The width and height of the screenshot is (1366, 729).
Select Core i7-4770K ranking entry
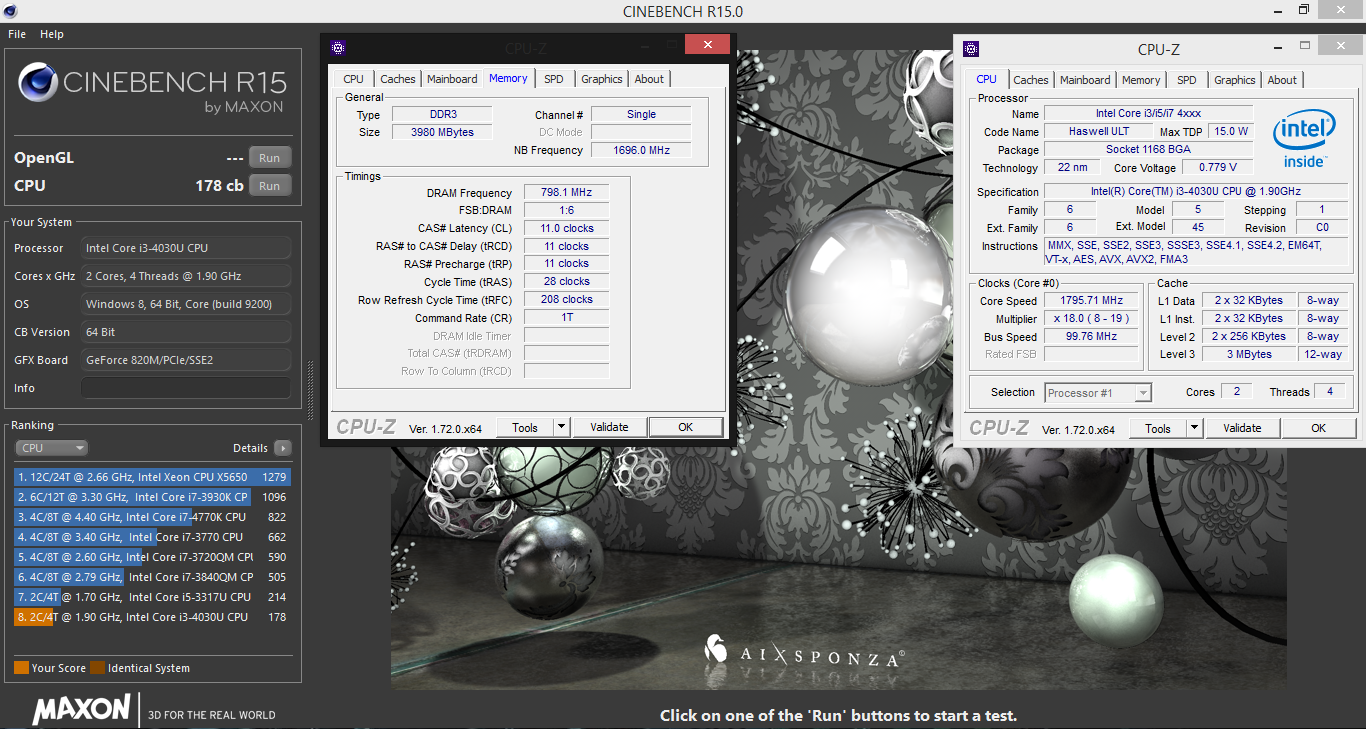pos(152,517)
